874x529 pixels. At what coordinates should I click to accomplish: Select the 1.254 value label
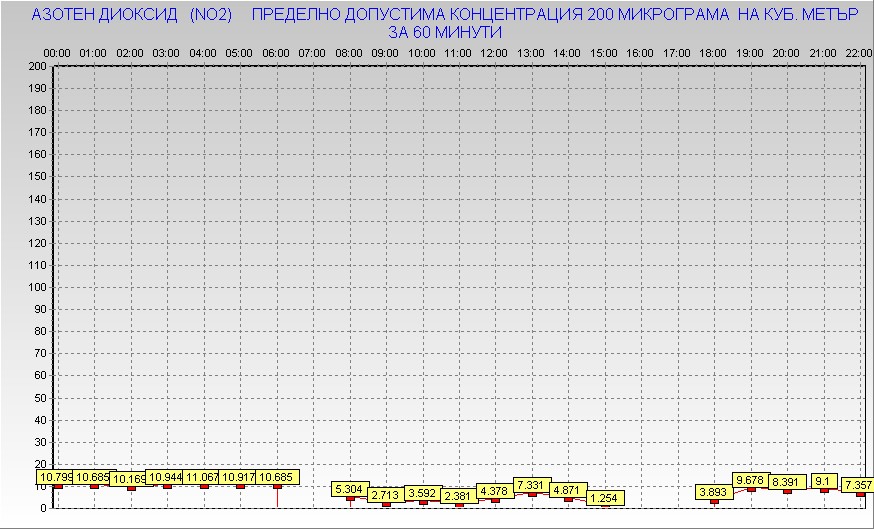604,498
